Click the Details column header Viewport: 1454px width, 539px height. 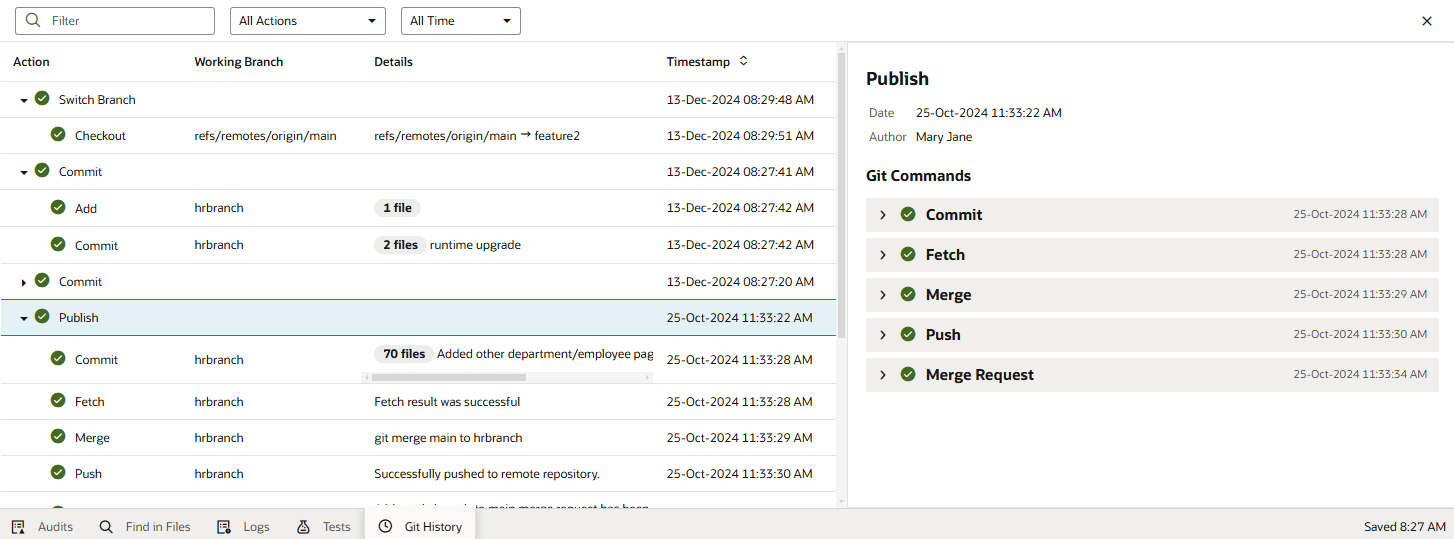click(x=393, y=62)
